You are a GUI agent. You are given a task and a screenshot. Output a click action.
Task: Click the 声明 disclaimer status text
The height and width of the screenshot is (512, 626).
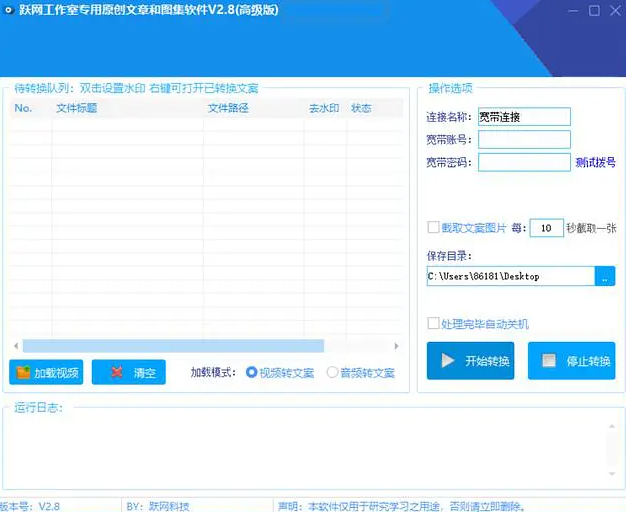[x=401, y=506]
